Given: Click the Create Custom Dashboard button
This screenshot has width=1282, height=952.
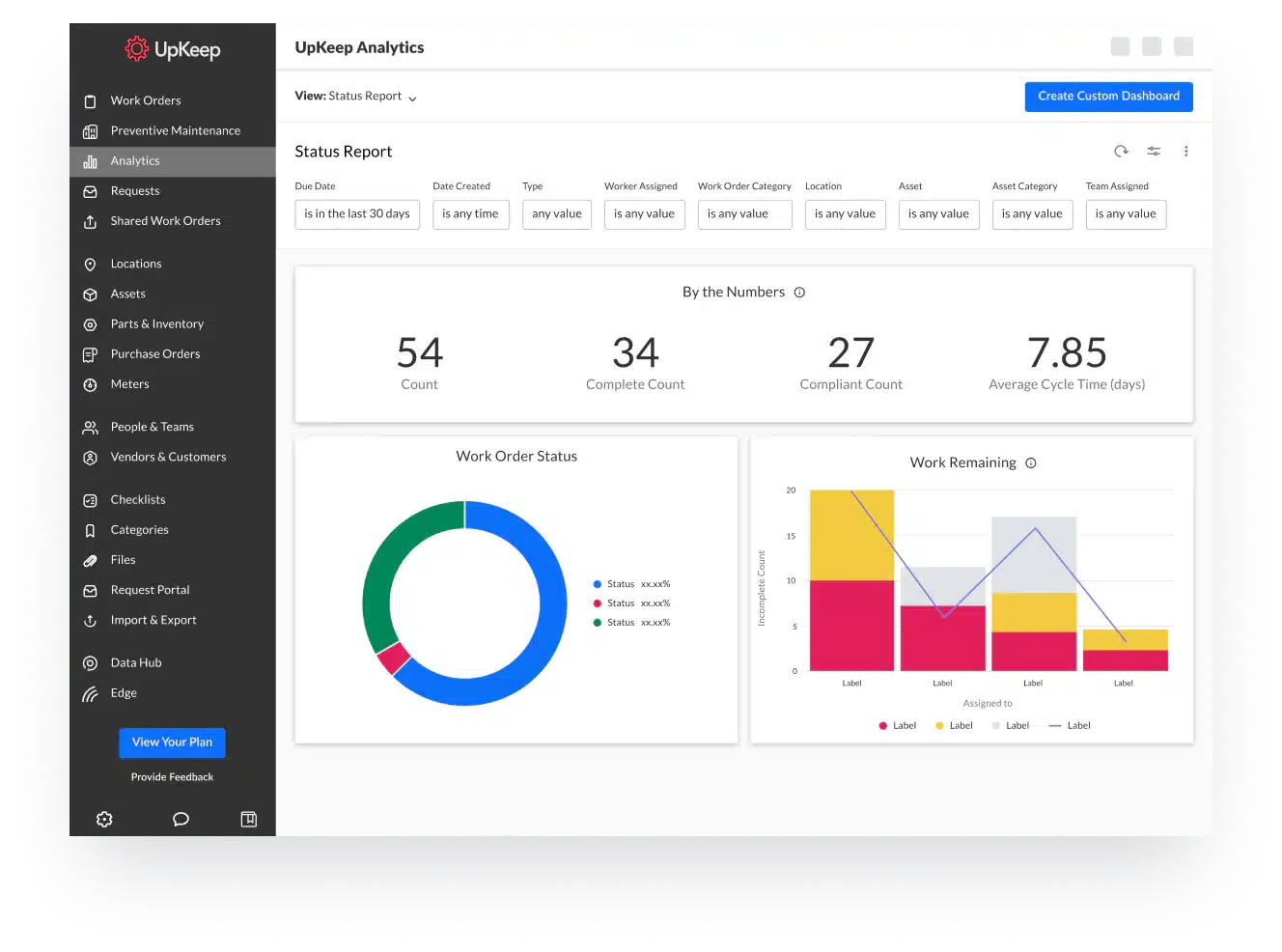Looking at the screenshot, I should [1108, 97].
